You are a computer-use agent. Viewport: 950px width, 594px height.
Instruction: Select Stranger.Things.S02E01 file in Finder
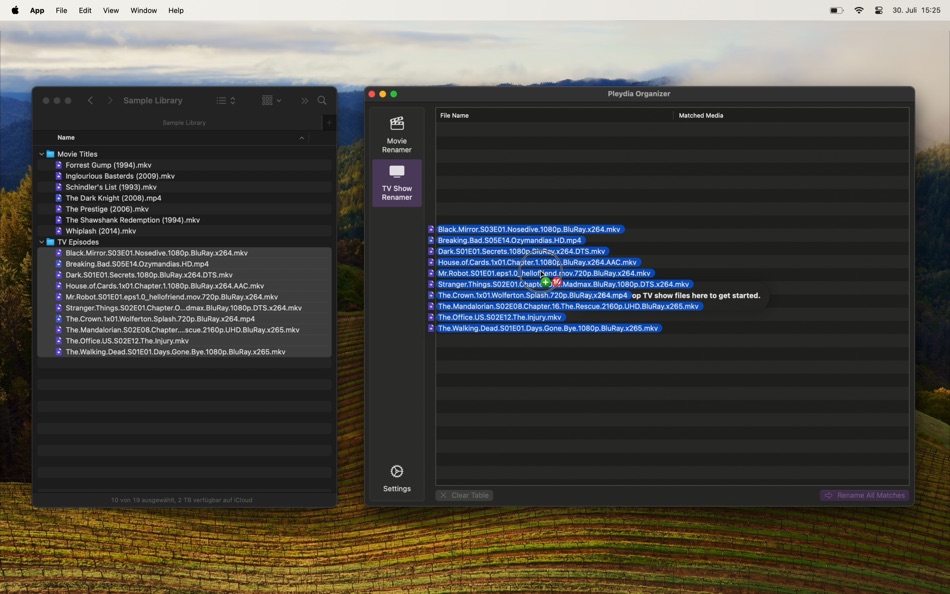click(x=184, y=308)
